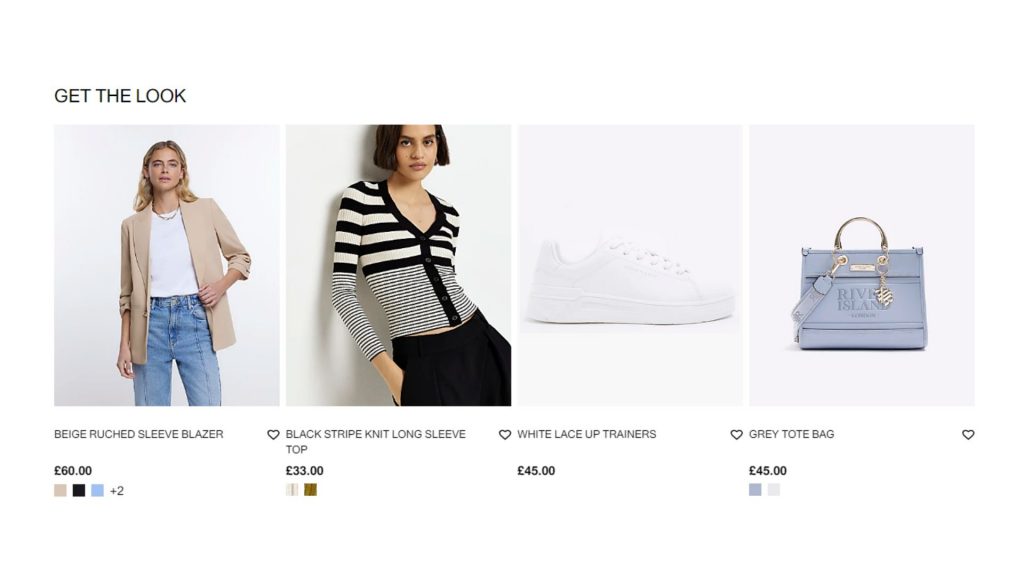Select beige color swatch for the blazer

[x=60, y=490]
